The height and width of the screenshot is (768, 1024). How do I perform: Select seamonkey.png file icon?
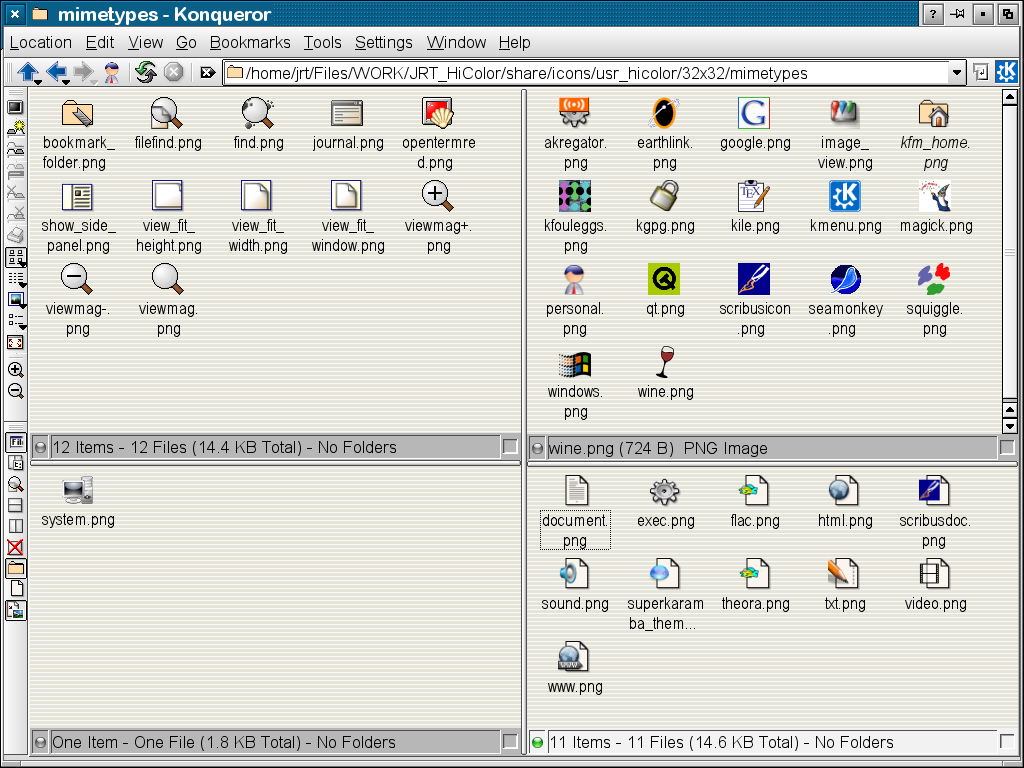coord(845,279)
